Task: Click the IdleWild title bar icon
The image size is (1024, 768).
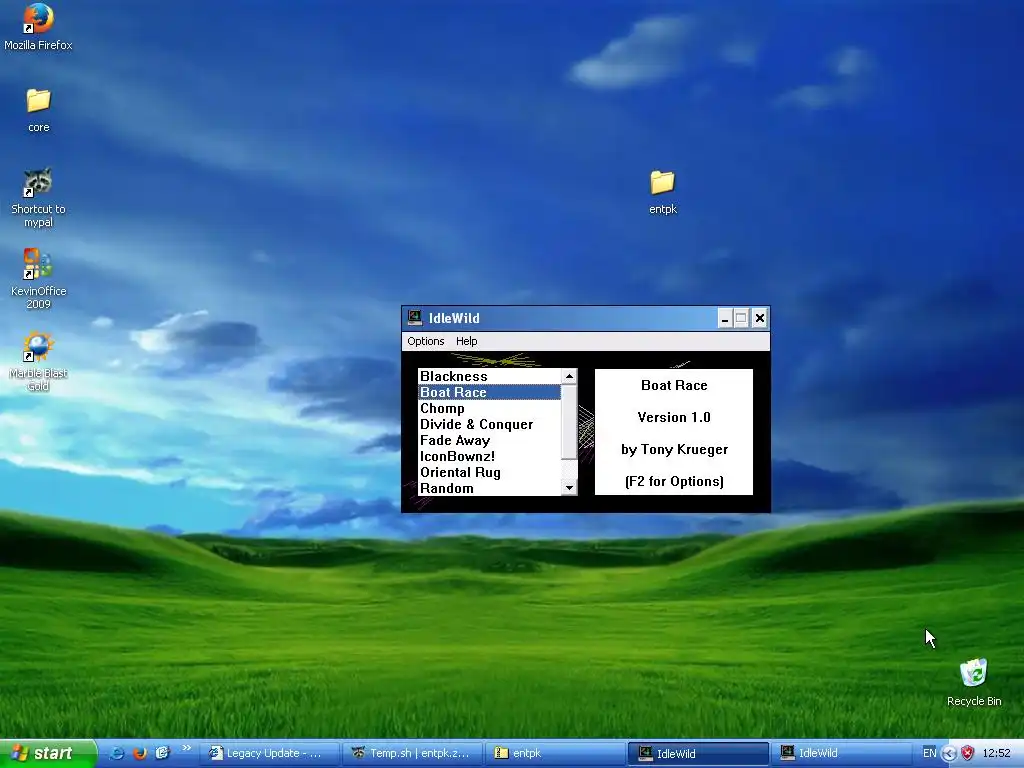Action: pyautogui.click(x=414, y=318)
